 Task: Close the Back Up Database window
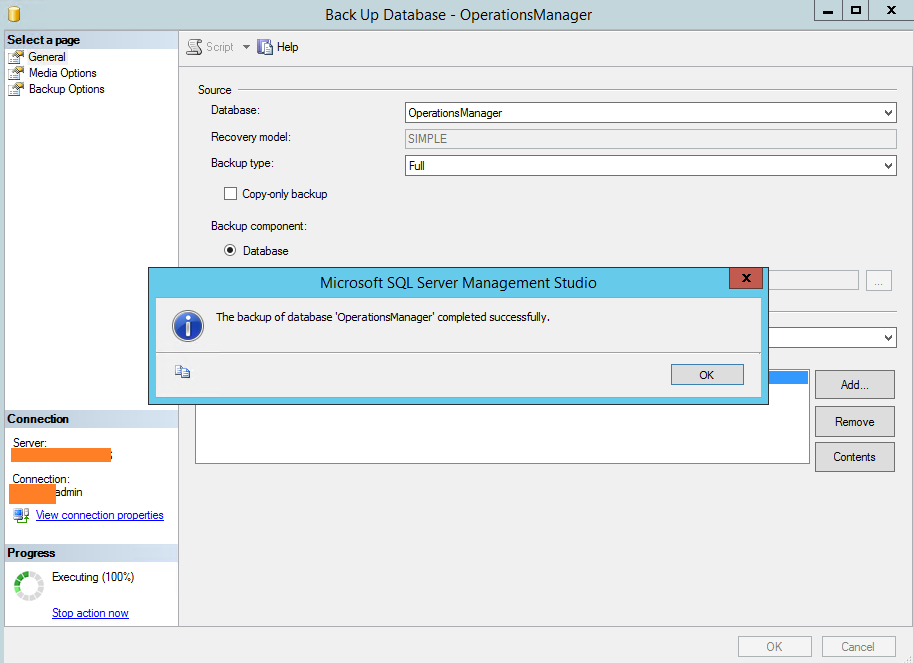891,10
